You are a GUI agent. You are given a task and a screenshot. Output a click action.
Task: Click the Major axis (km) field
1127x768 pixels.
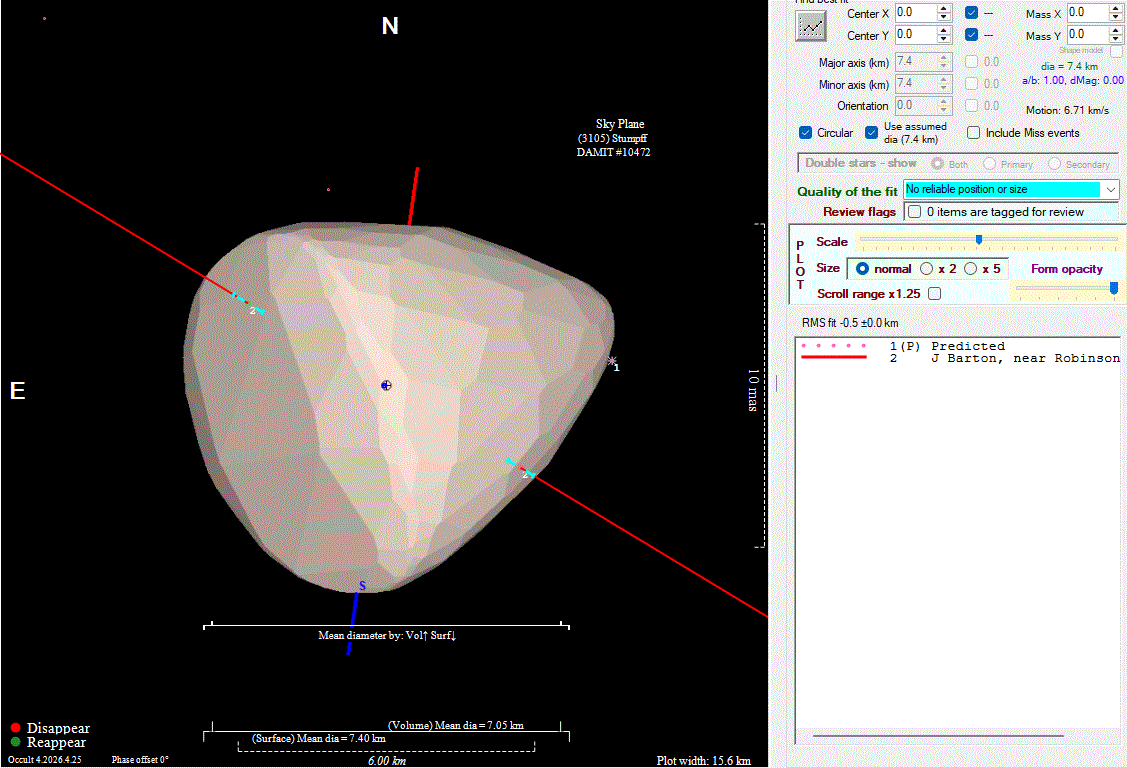[916, 62]
